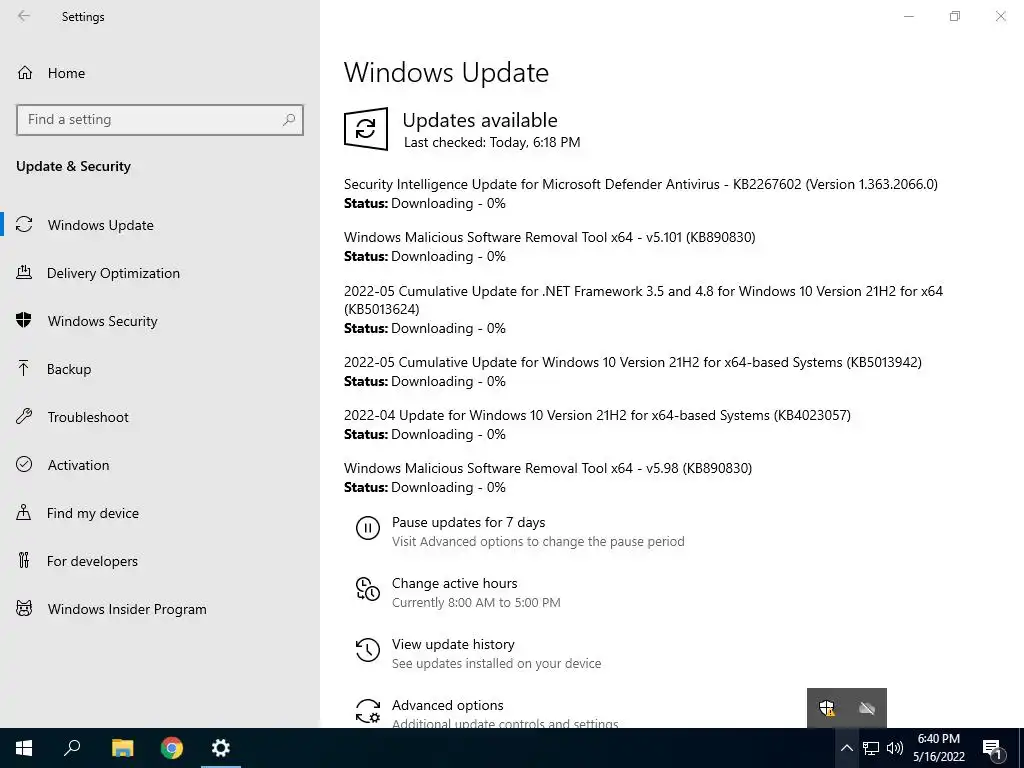Click Currently 8:00 AM to 5:00 PM text
The height and width of the screenshot is (768, 1024).
coord(476,602)
